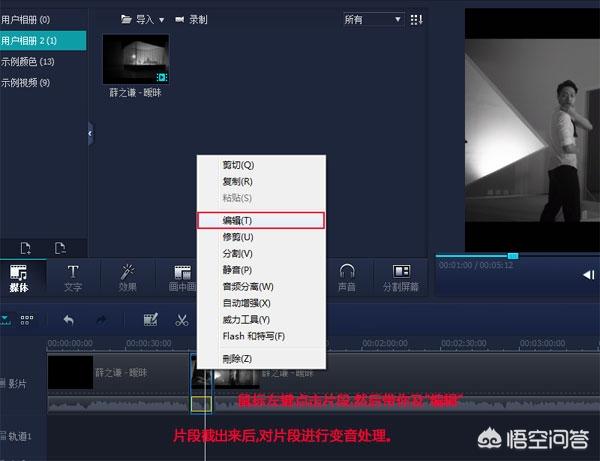Click the scissors split icon
Screen dimensions: 600x461
[x=181, y=320]
